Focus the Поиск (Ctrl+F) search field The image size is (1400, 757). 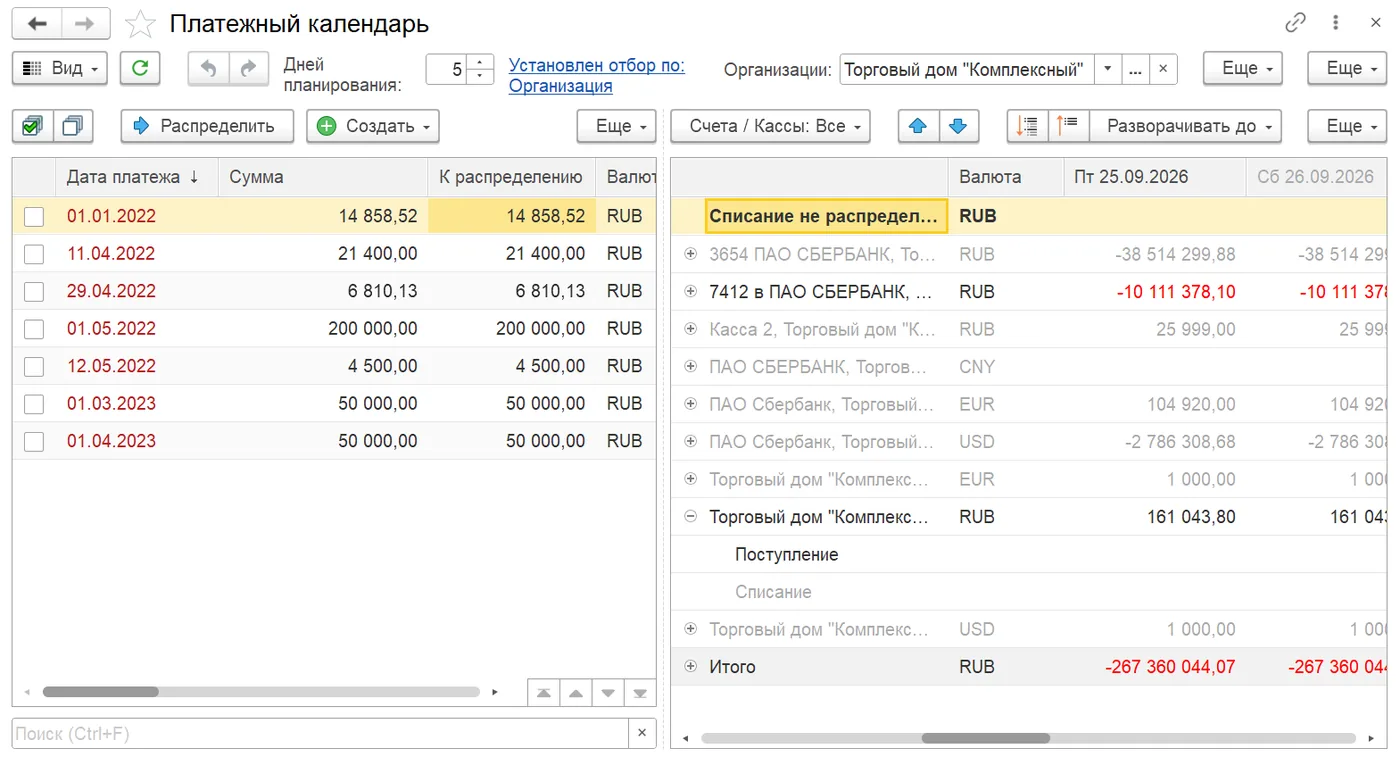[x=321, y=733]
